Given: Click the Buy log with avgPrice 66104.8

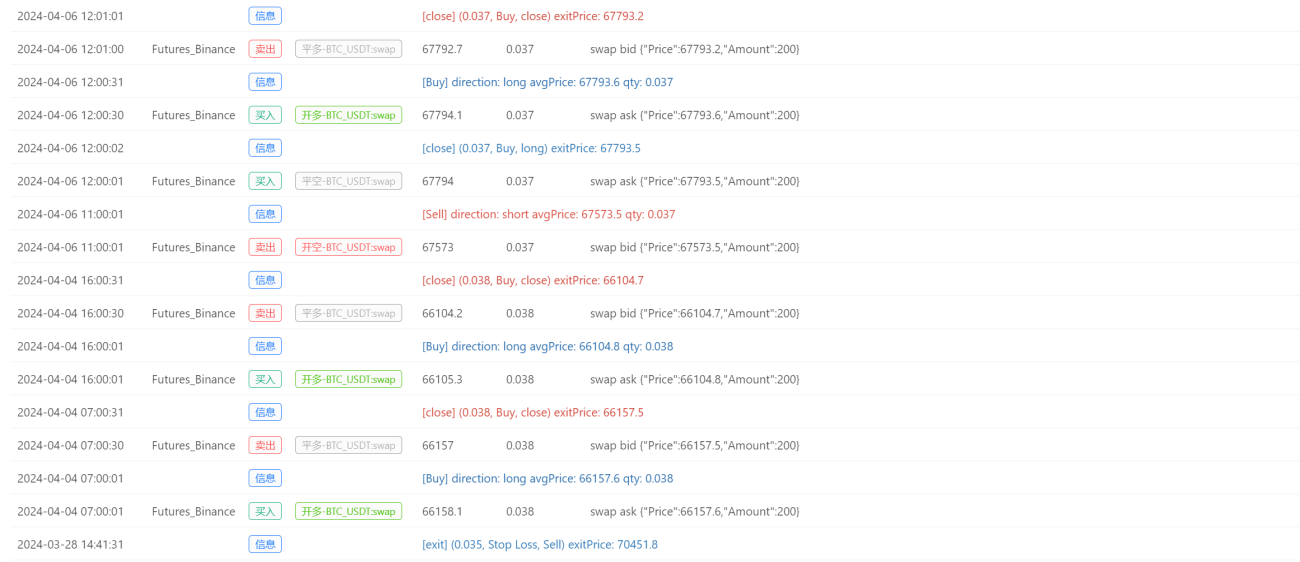Looking at the screenshot, I should (548, 346).
